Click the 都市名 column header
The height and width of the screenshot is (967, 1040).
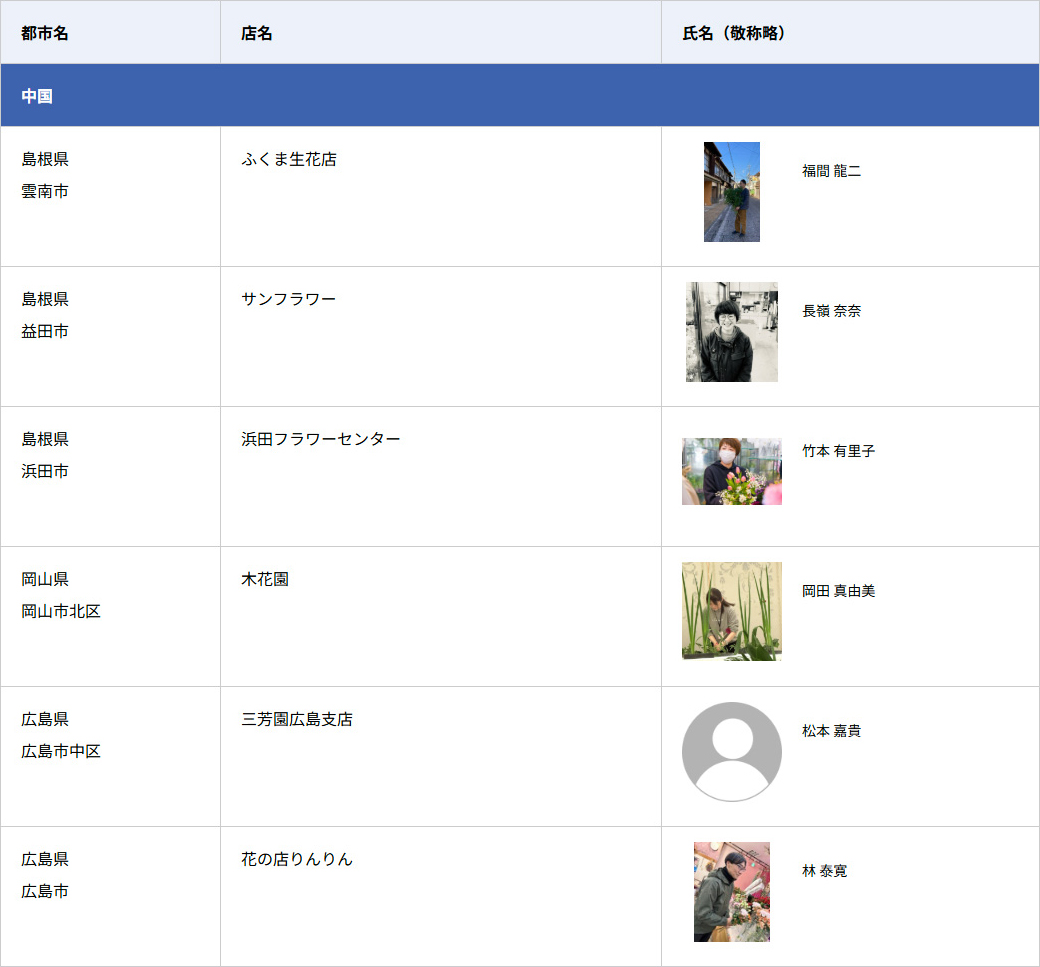click(x=45, y=33)
